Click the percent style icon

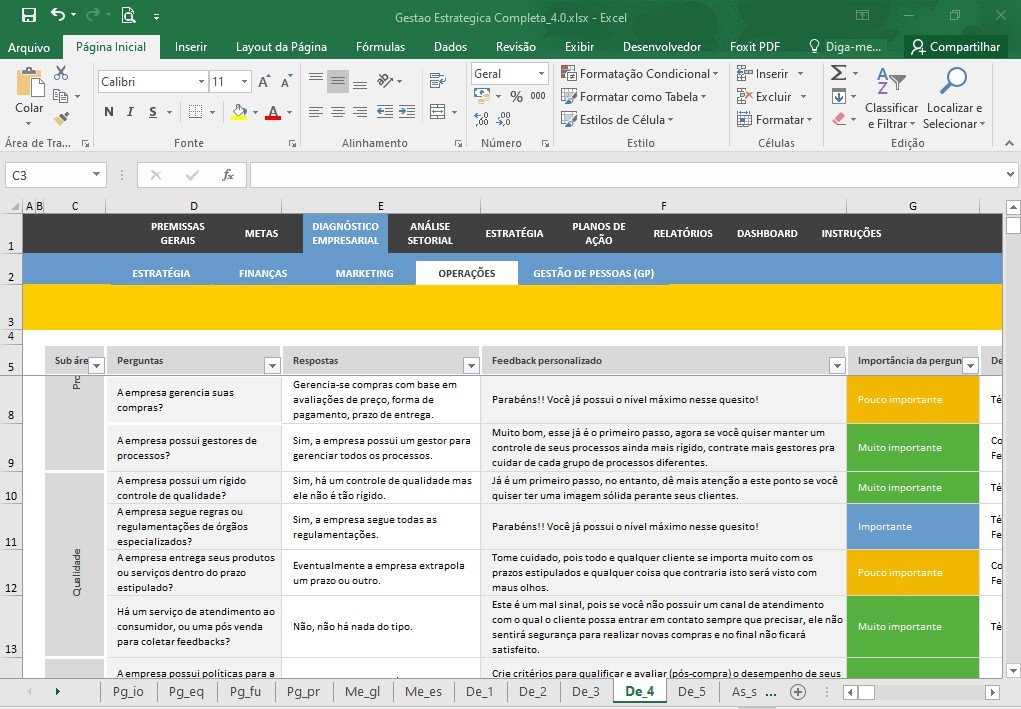pyautogui.click(x=516, y=96)
